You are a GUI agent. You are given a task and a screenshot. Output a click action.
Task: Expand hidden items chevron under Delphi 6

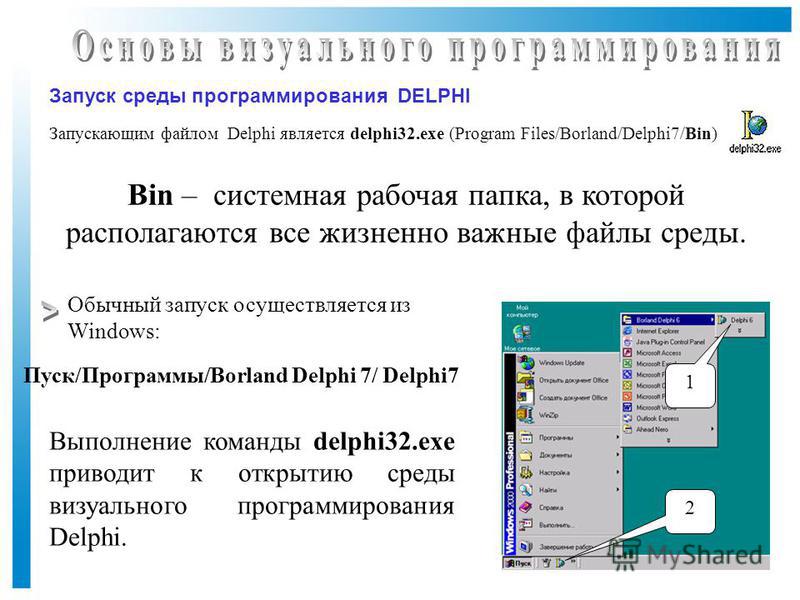pyautogui.click(x=739, y=331)
